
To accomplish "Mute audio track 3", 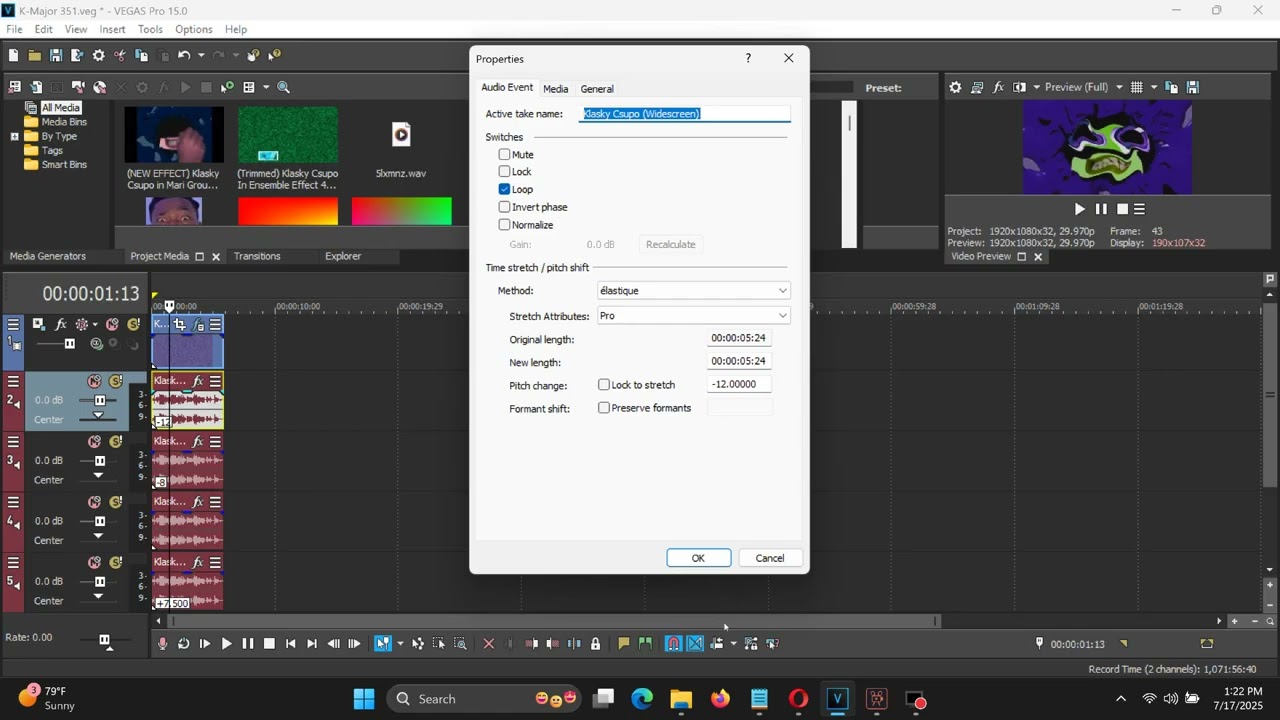I will tap(94, 441).
